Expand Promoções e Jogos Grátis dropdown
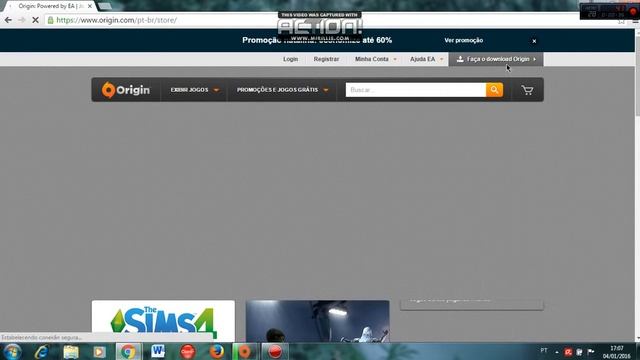640x360 pixels. pyautogui.click(x=282, y=90)
